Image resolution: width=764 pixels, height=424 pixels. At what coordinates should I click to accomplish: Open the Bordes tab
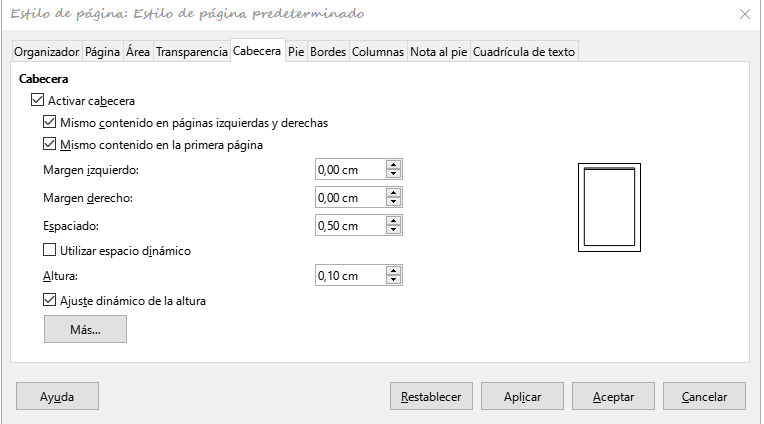[x=328, y=52]
